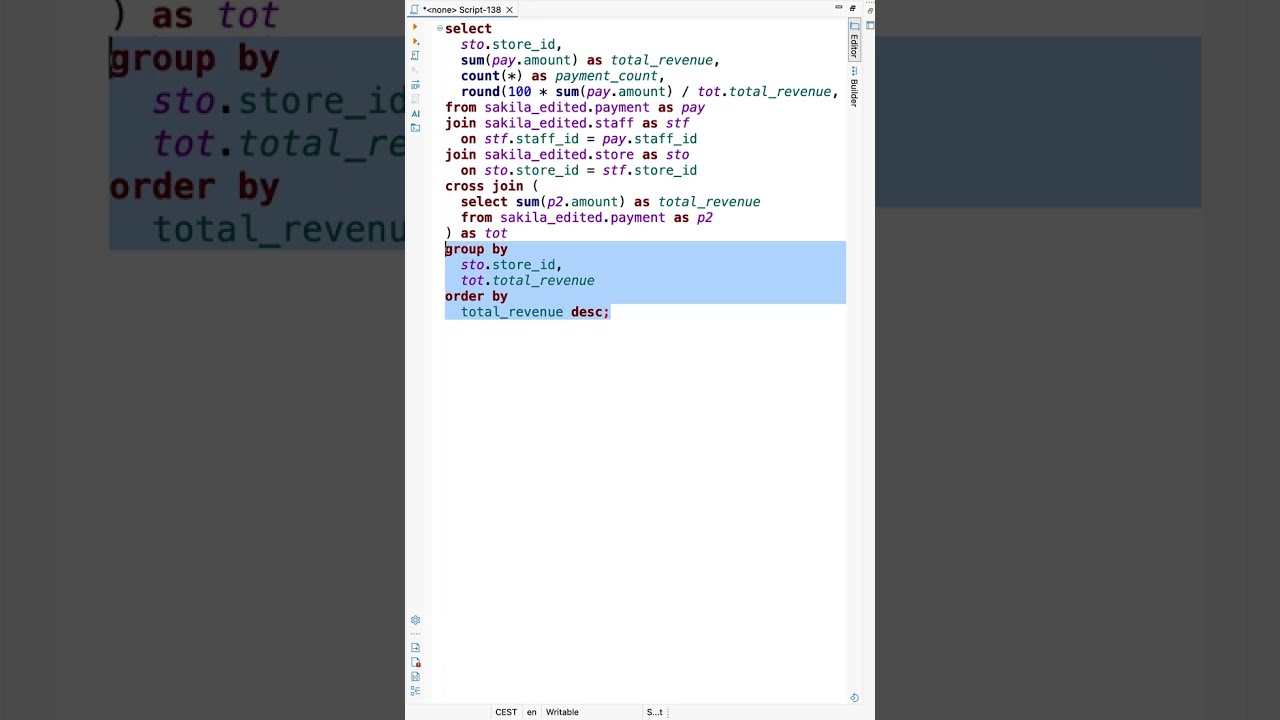Restore the side panel via top-right restore icon
Viewport: 1280px width, 720px height.
pyautogui.click(x=870, y=10)
